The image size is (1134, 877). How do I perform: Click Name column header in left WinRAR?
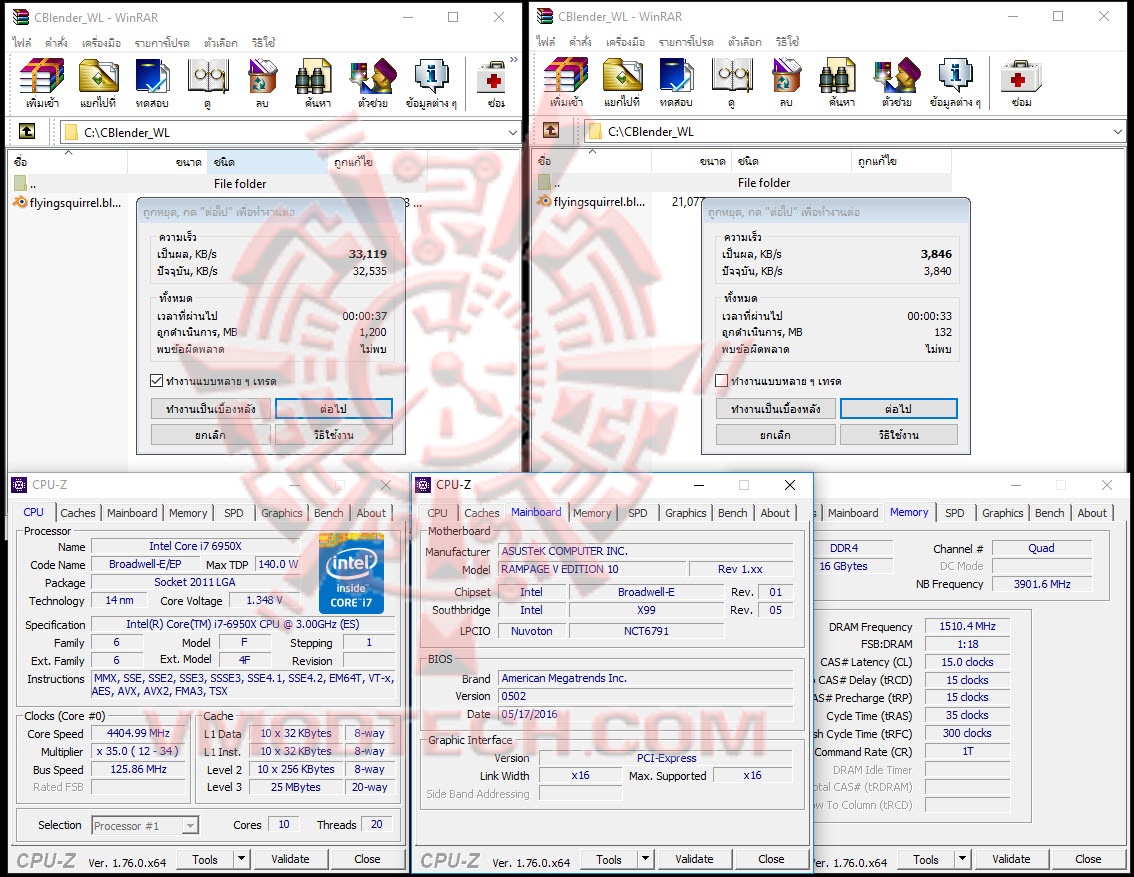[x=69, y=162]
